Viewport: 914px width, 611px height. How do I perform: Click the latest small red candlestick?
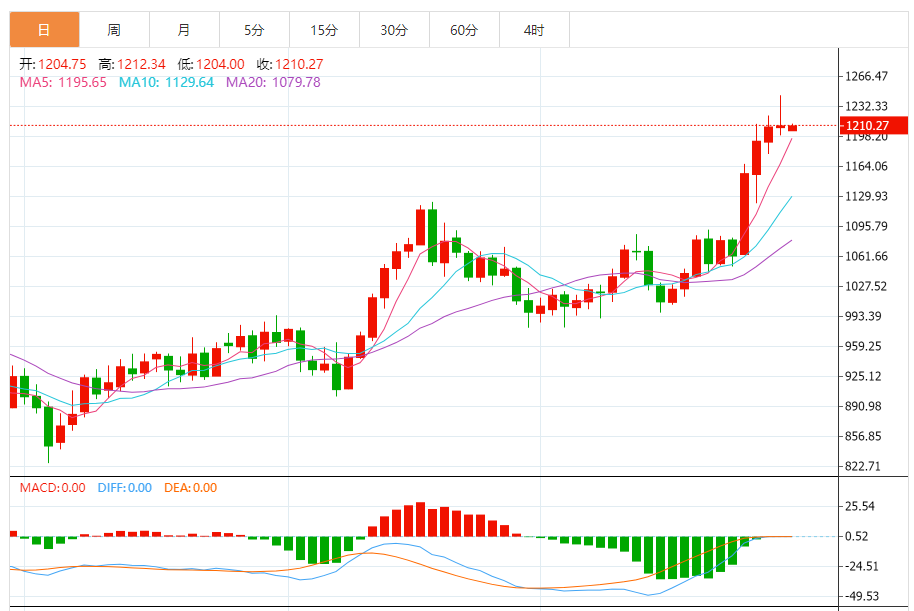(792, 128)
